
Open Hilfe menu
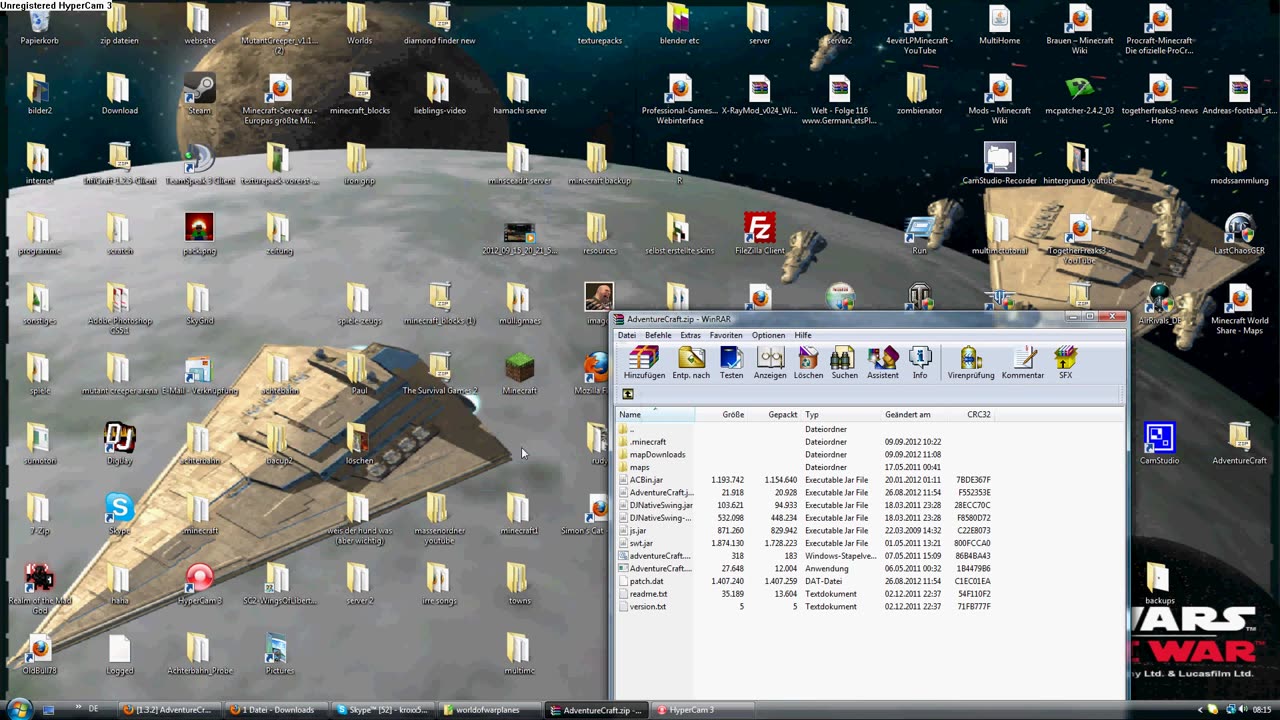[x=803, y=335]
